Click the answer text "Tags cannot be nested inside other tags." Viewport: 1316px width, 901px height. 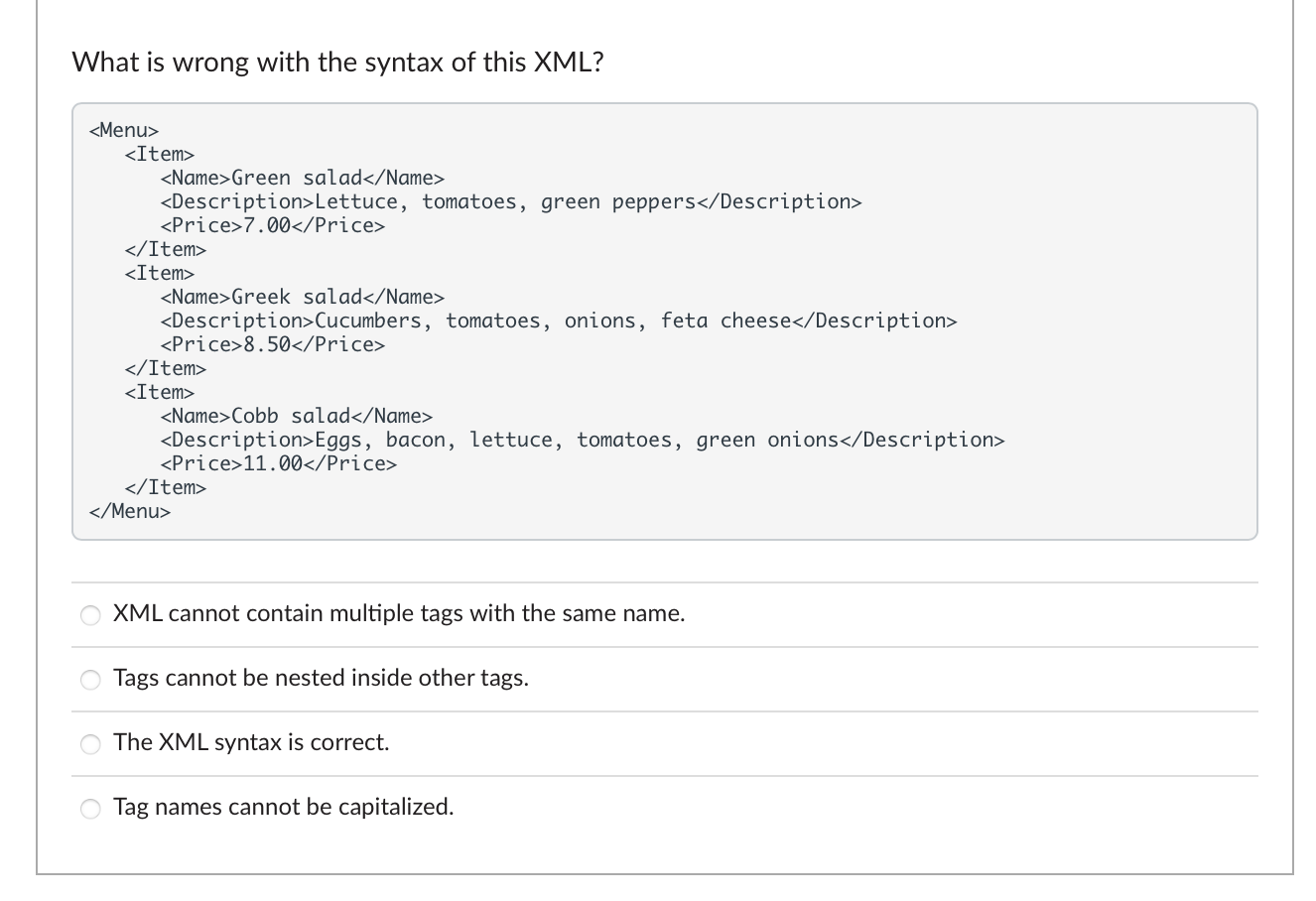[321, 678]
